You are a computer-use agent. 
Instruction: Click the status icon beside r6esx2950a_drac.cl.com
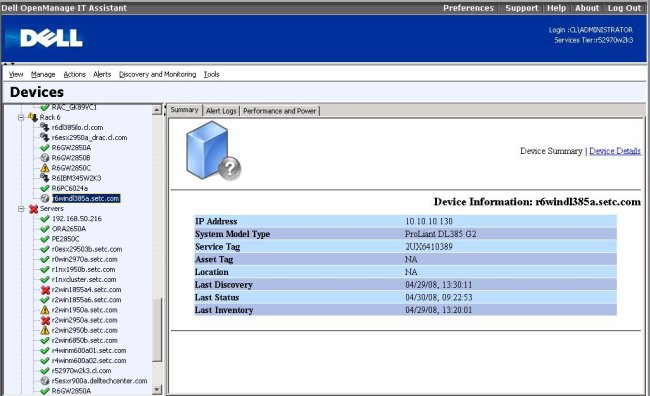tap(45, 137)
